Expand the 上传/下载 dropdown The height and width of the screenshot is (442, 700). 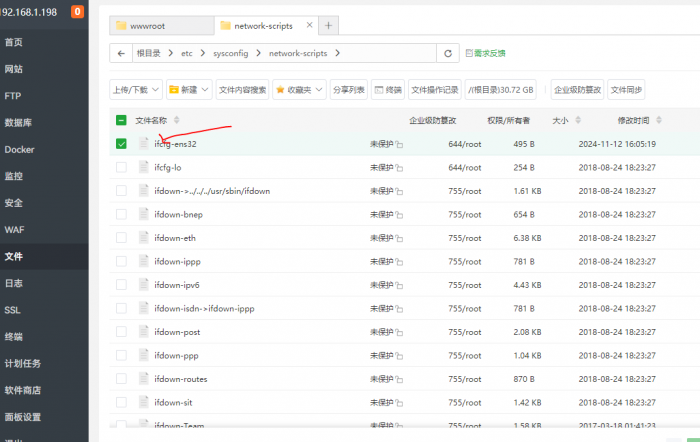coord(135,89)
